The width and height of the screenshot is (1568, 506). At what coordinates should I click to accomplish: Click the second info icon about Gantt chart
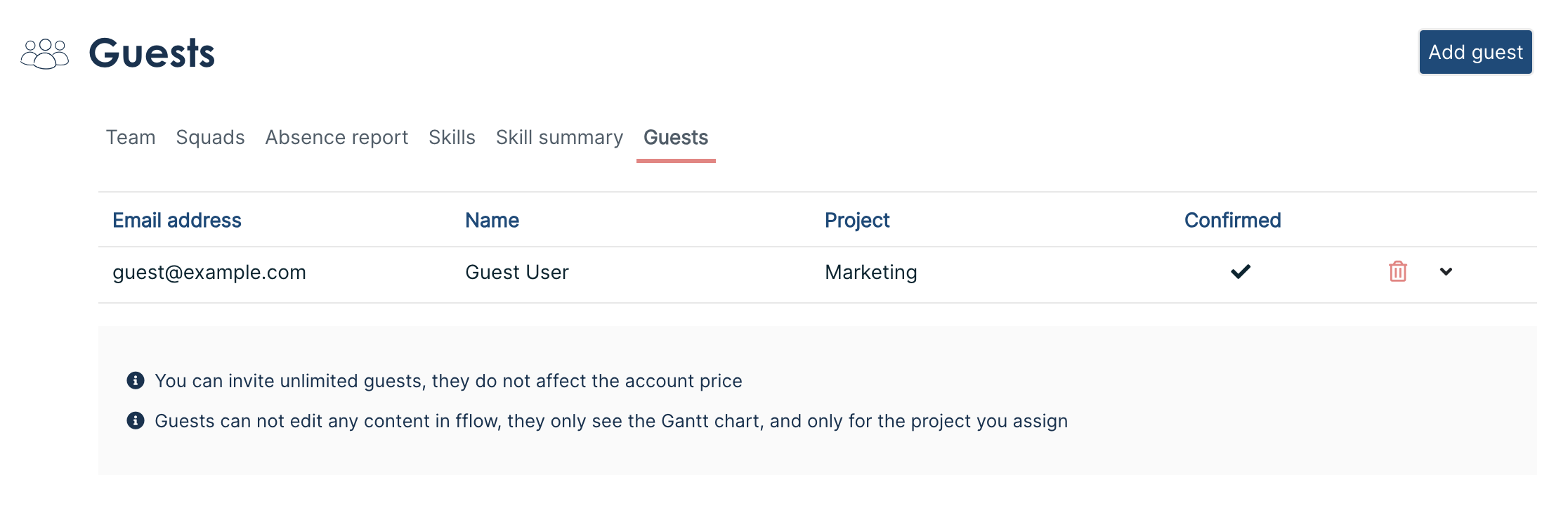click(136, 420)
